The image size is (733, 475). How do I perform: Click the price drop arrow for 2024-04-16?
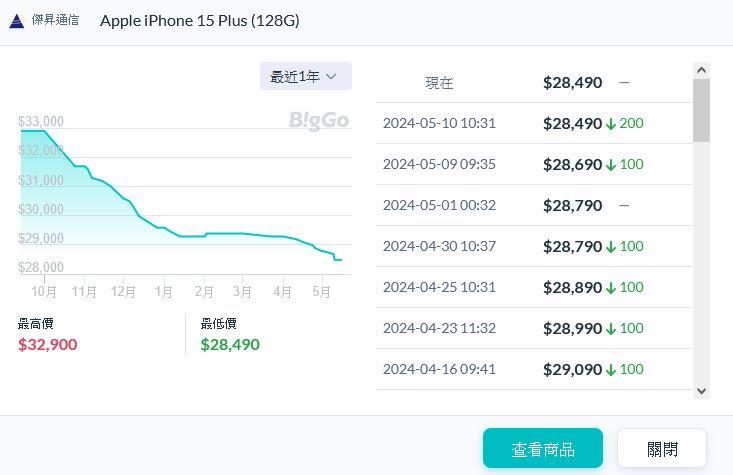[x=610, y=370]
